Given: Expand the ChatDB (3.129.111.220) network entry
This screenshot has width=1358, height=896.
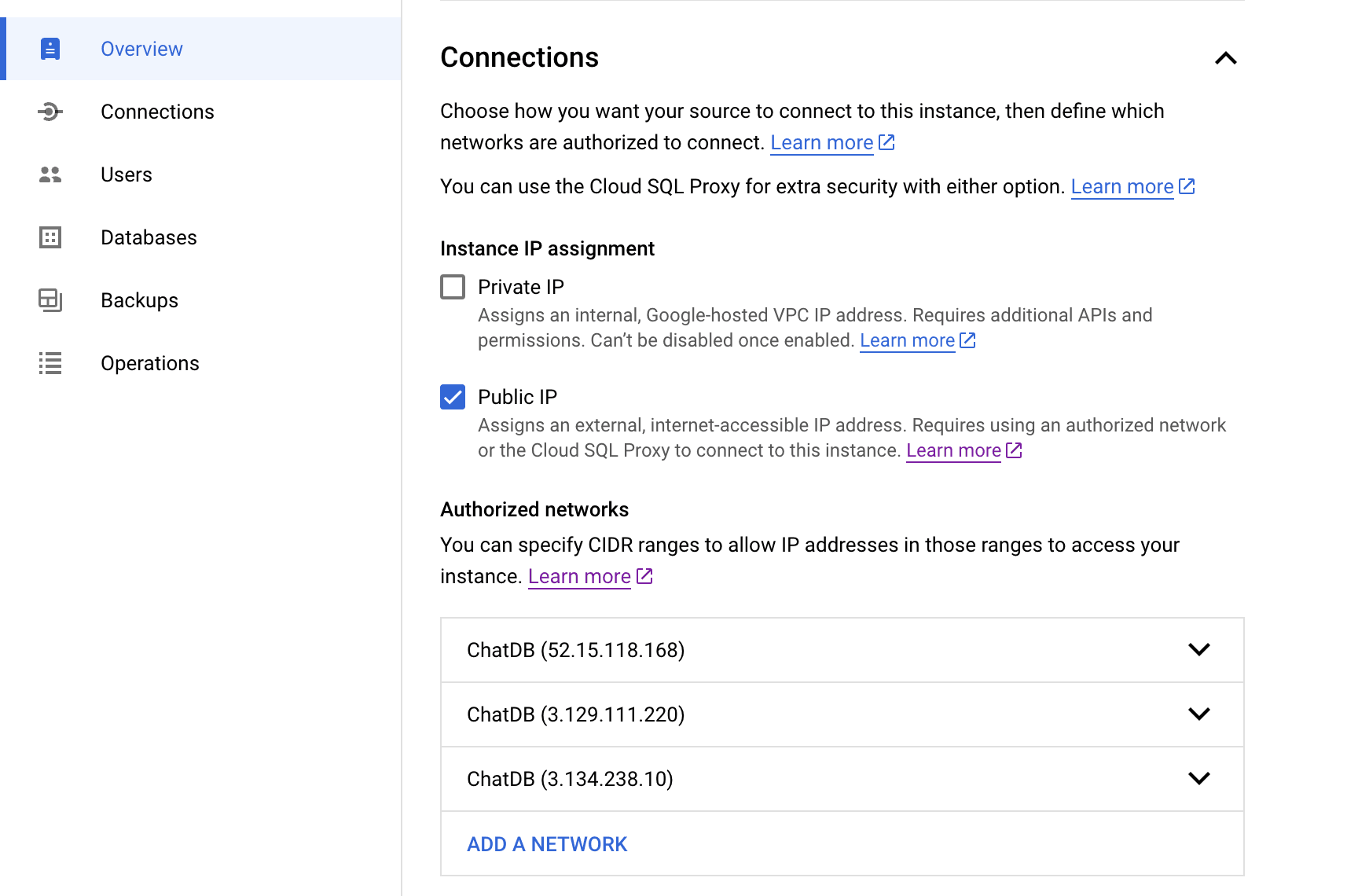Looking at the screenshot, I should [842, 714].
